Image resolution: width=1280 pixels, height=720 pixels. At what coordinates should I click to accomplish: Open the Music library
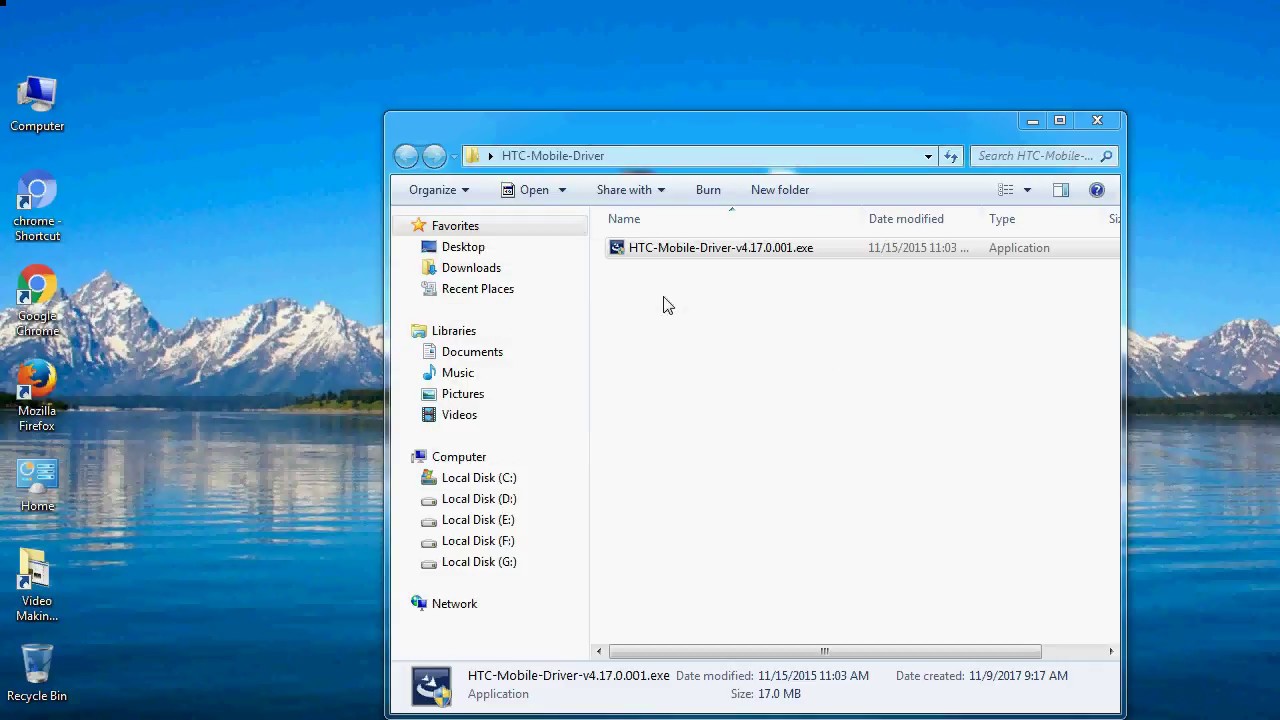pos(458,373)
